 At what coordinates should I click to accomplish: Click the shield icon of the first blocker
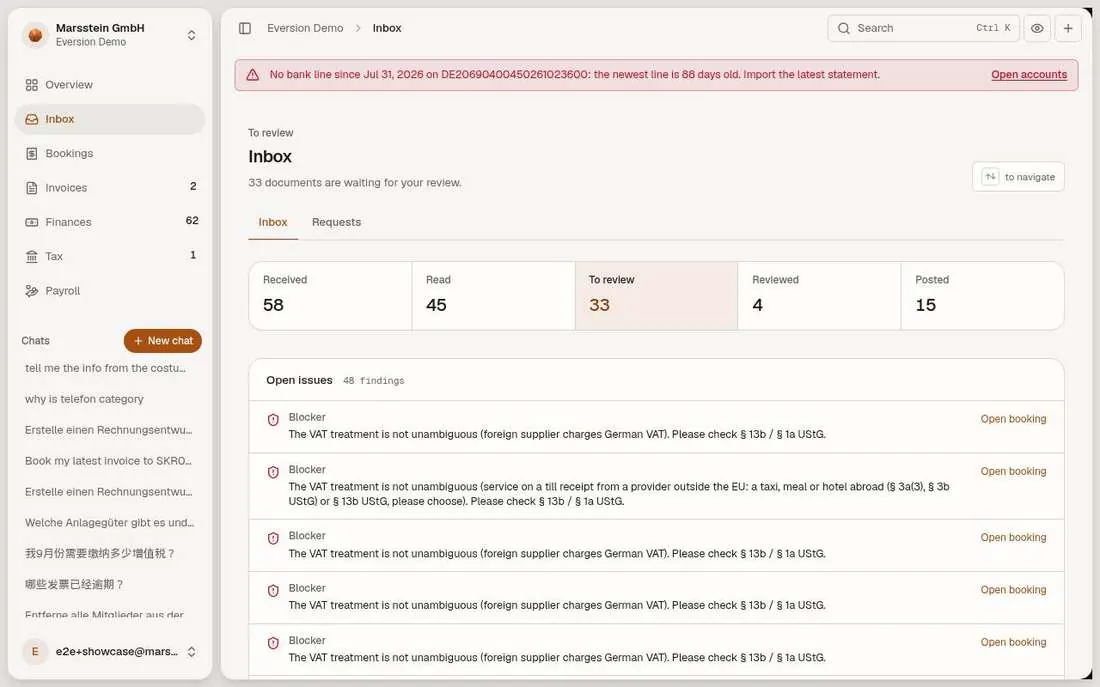(x=273, y=420)
